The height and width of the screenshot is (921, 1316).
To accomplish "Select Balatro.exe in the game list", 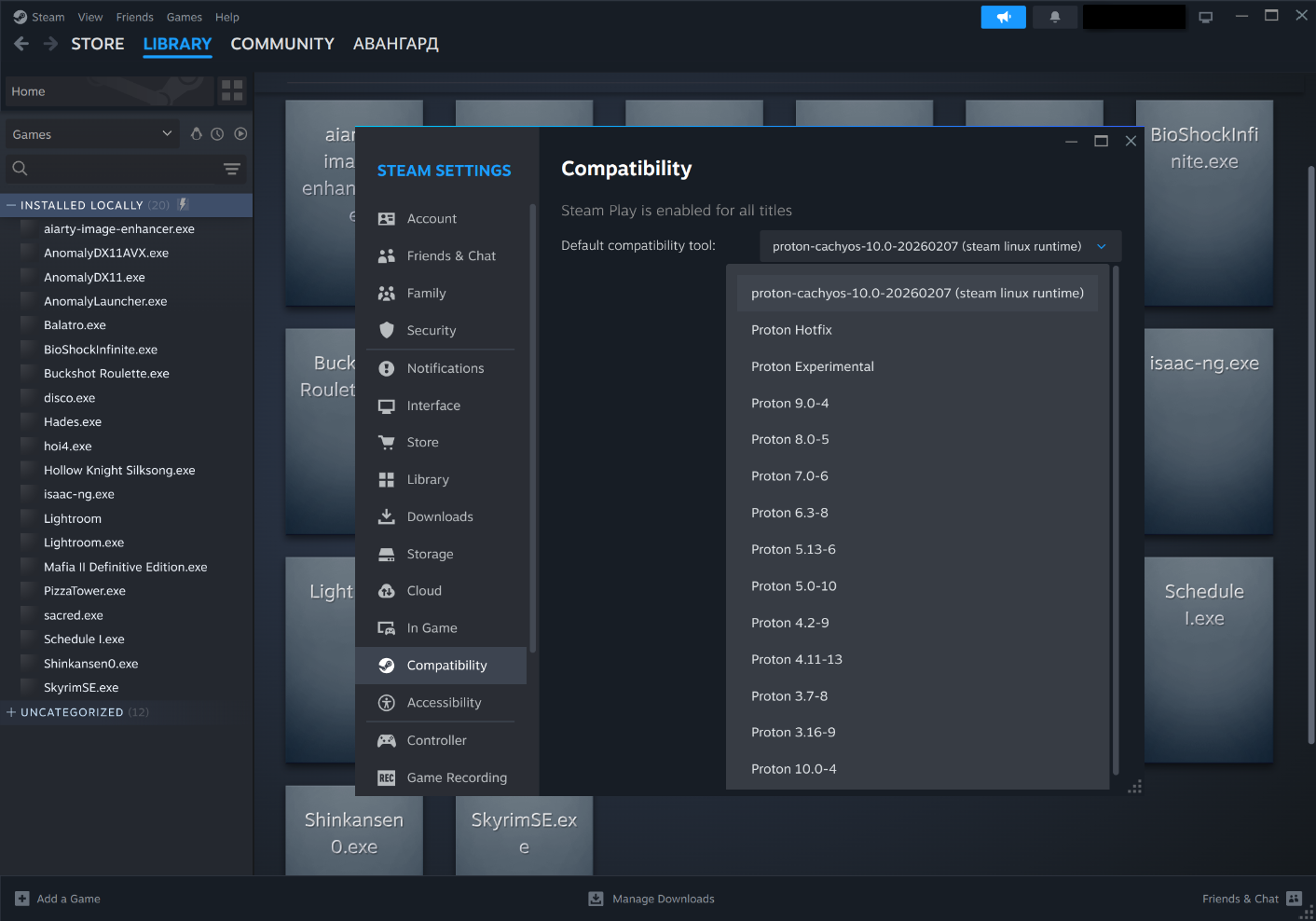I will coord(75,325).
